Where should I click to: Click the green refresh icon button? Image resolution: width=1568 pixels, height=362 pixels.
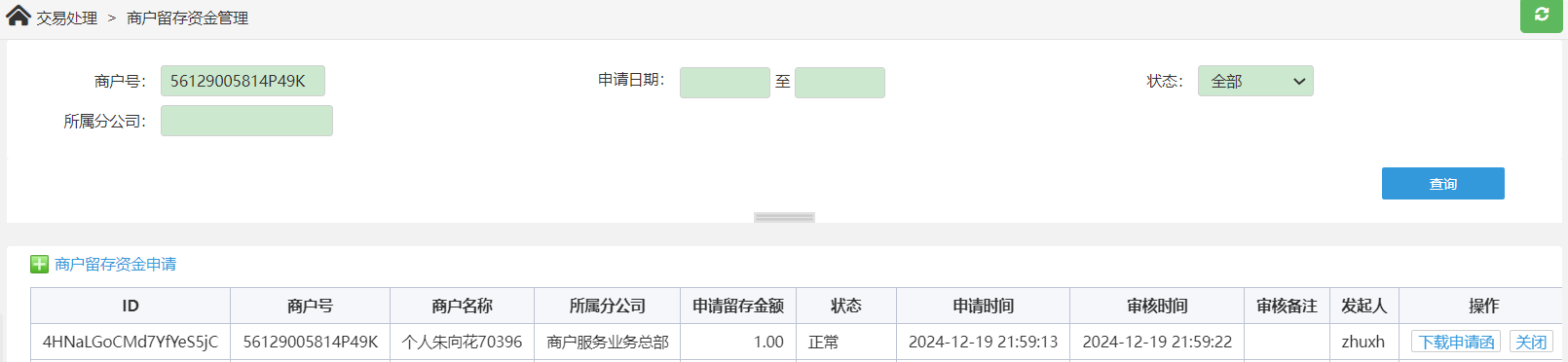click(x=1542, y=15)
